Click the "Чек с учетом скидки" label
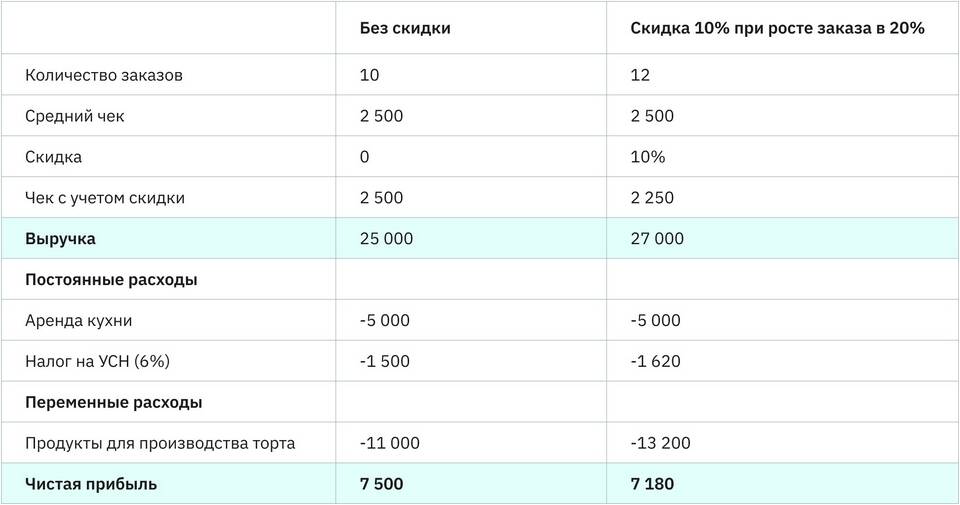Screen dimensions: 960x505 pos(105,198)
